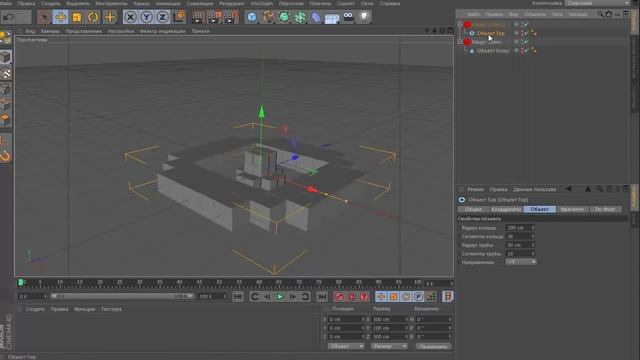Collapse the first red-dot parent object
640x360 pixels.
pyautogui.click(x=460, y=24)
